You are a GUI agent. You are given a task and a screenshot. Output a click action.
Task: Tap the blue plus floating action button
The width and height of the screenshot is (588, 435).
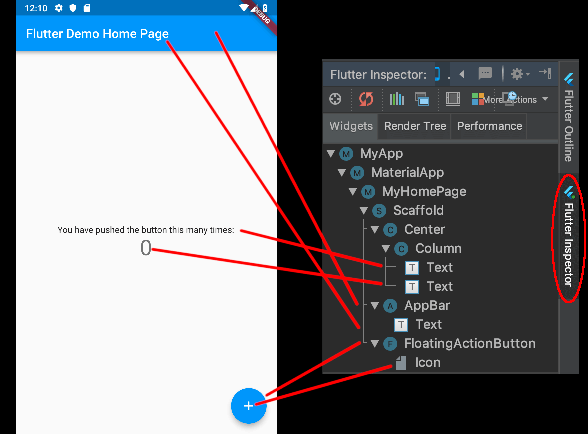click(249, 406)
